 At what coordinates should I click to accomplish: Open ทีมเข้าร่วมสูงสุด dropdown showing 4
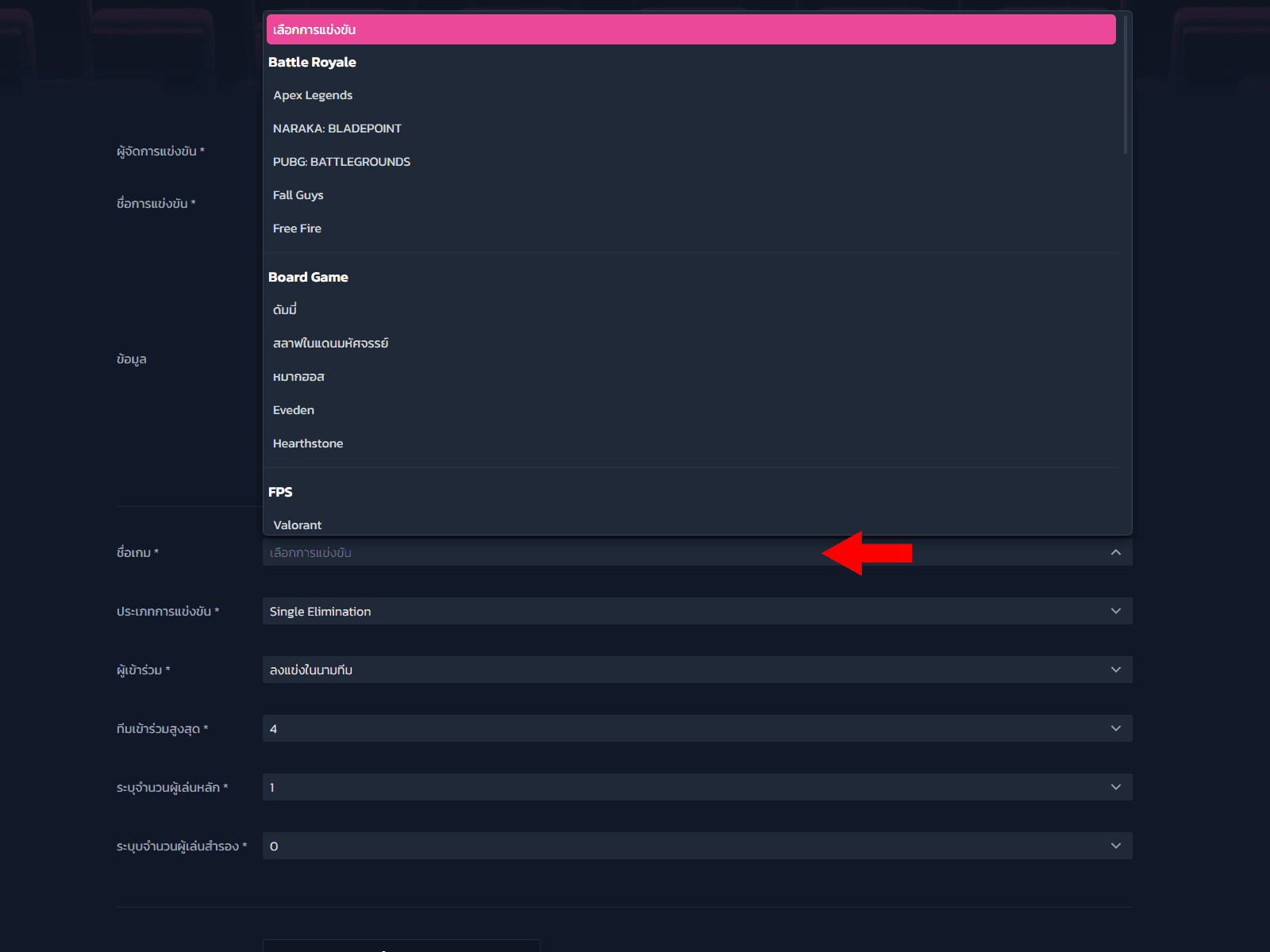(x=697, y=728)
